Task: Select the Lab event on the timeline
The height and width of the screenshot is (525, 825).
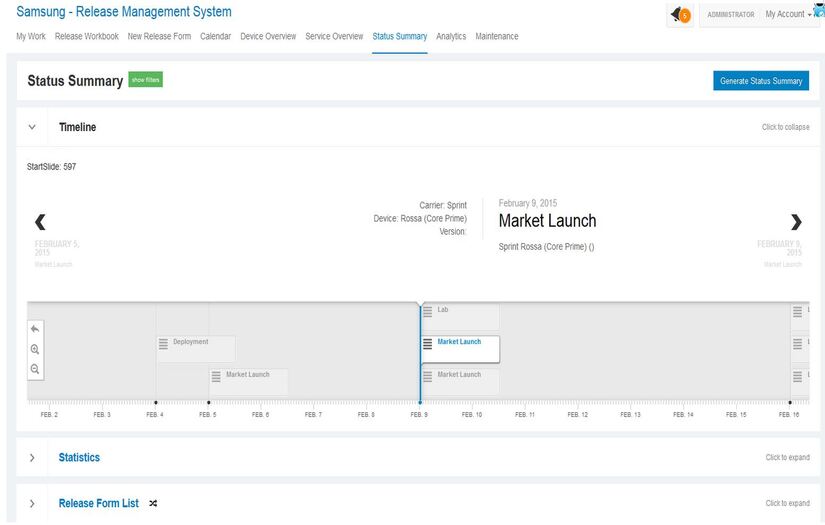Action: (460, 316)
